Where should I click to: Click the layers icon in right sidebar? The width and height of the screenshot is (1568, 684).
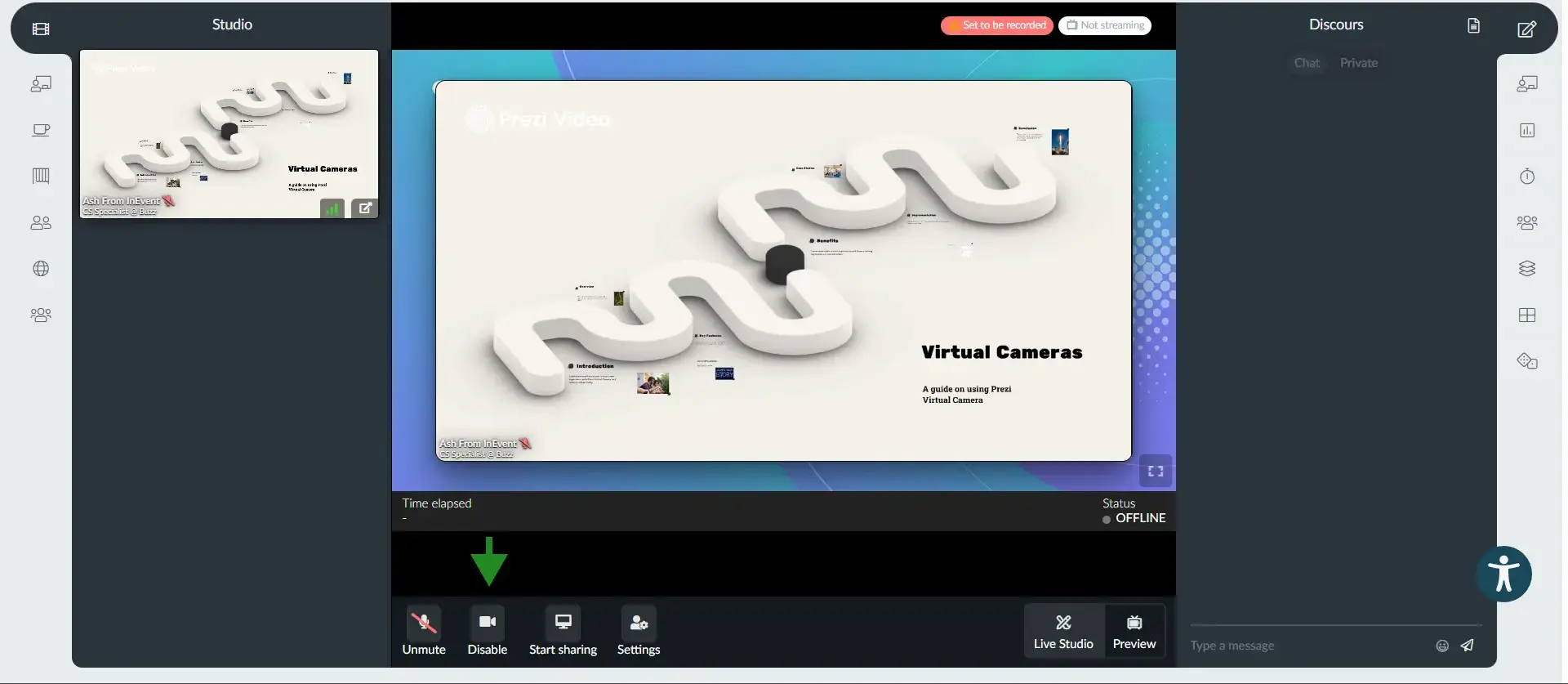pyautogui.click(x=1527, y=268)
